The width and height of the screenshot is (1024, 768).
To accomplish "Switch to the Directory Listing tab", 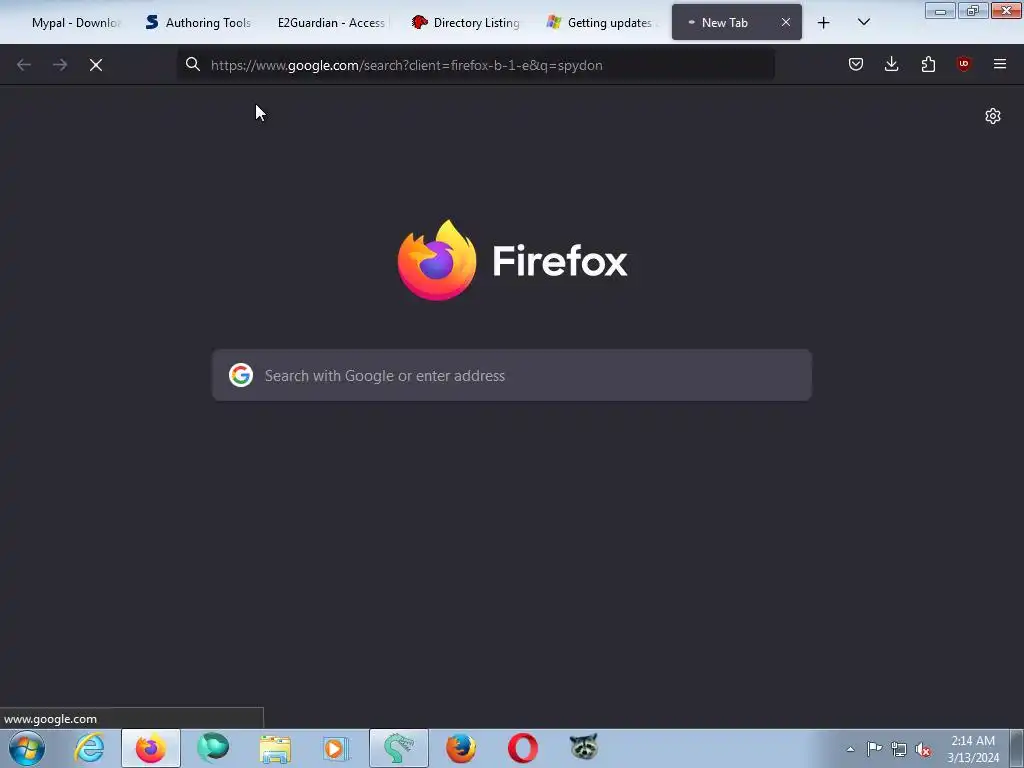I will coord(466,23).
